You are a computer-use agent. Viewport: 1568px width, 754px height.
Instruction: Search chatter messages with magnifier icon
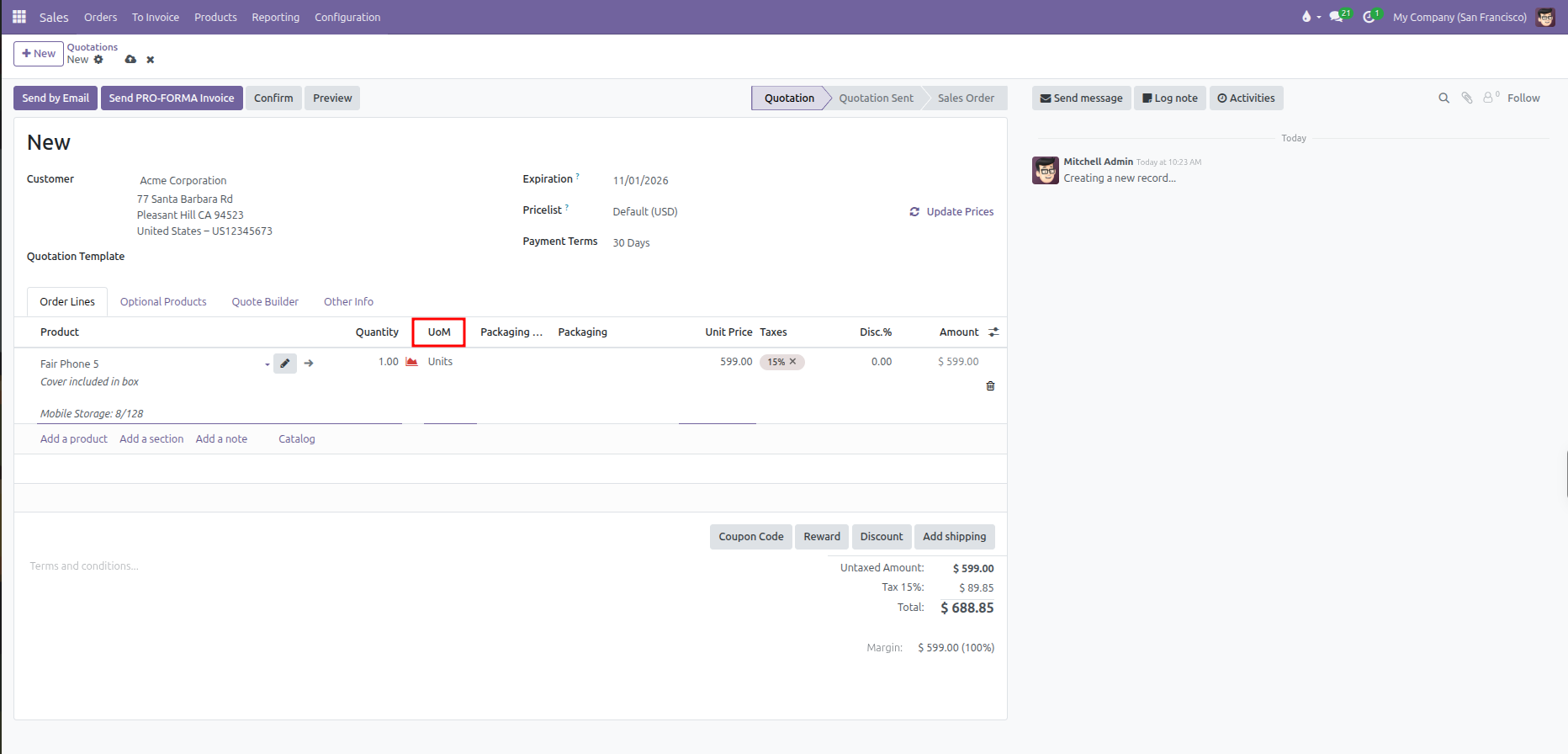pos(1444,98)
